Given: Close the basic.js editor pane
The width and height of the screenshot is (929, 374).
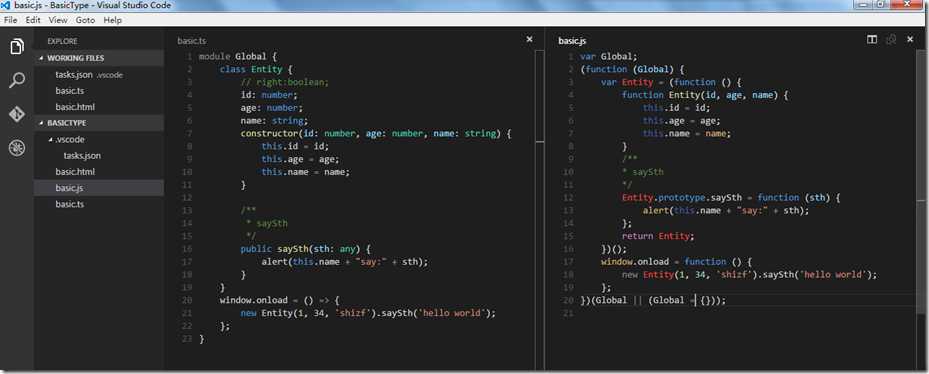Looking at the screenshot, I should [x=910, y=39].
